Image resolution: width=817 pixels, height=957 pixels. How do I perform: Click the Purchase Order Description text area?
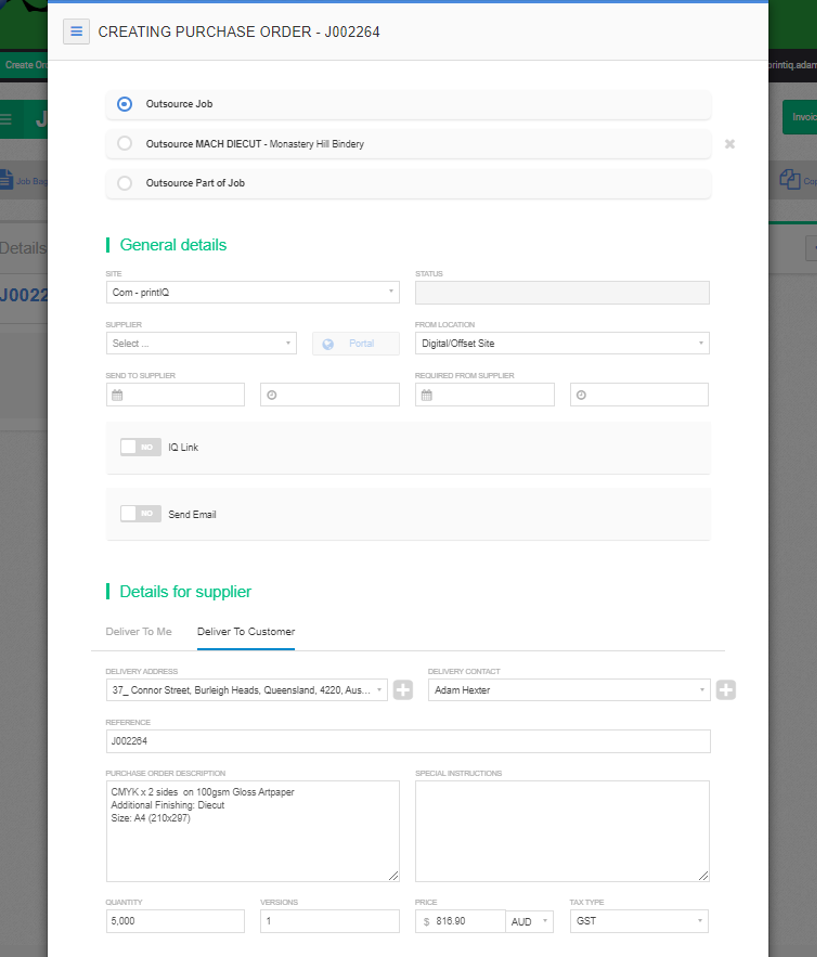point(253,831)
